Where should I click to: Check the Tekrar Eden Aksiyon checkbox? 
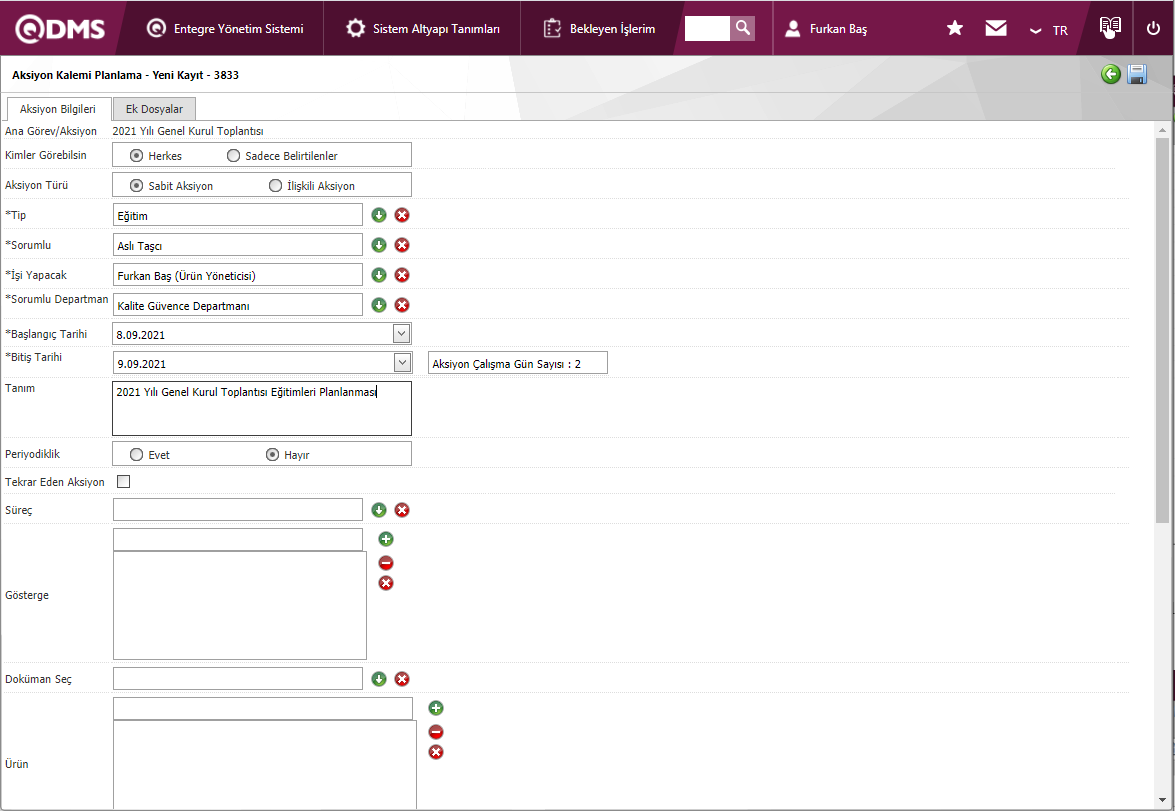click(x=124, y=482)
